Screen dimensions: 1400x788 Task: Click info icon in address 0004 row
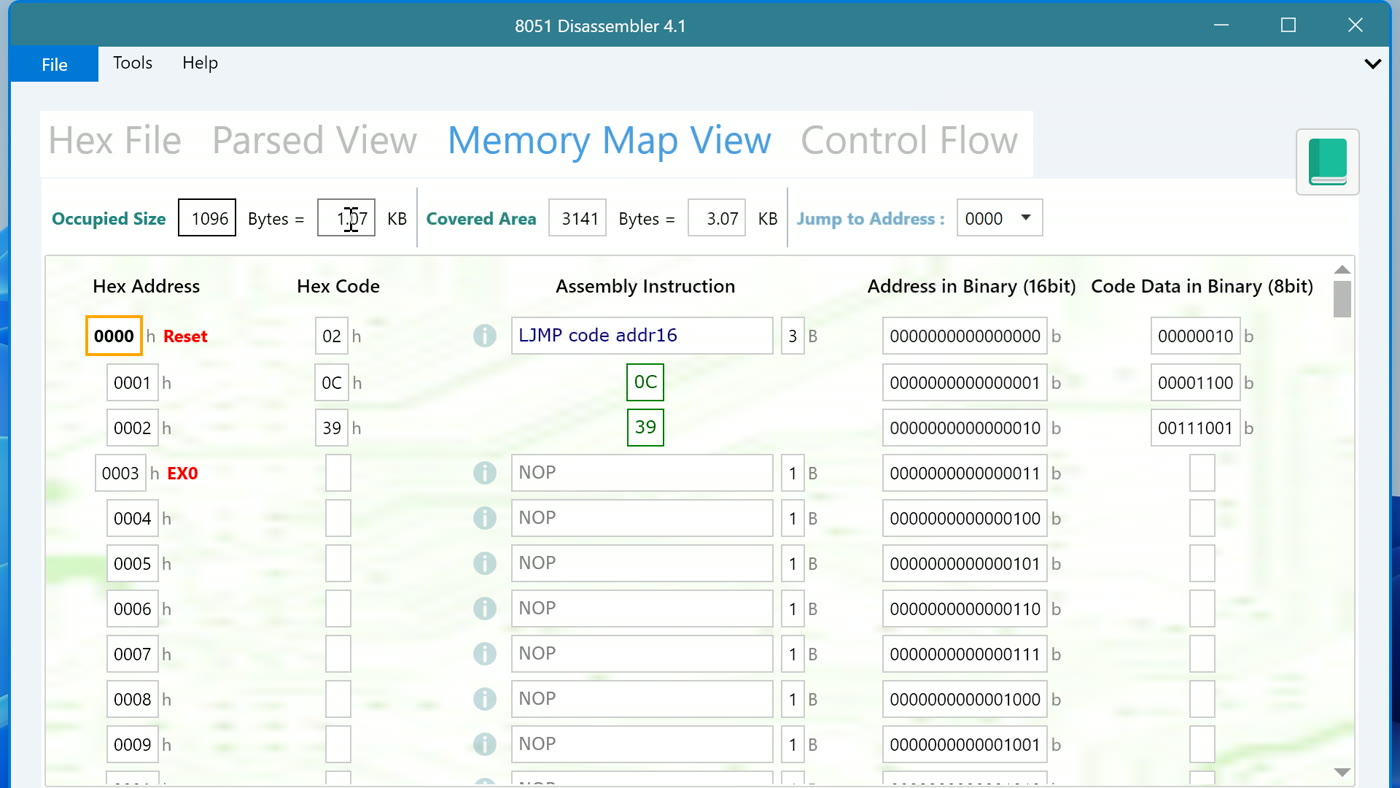coord(485,518)
